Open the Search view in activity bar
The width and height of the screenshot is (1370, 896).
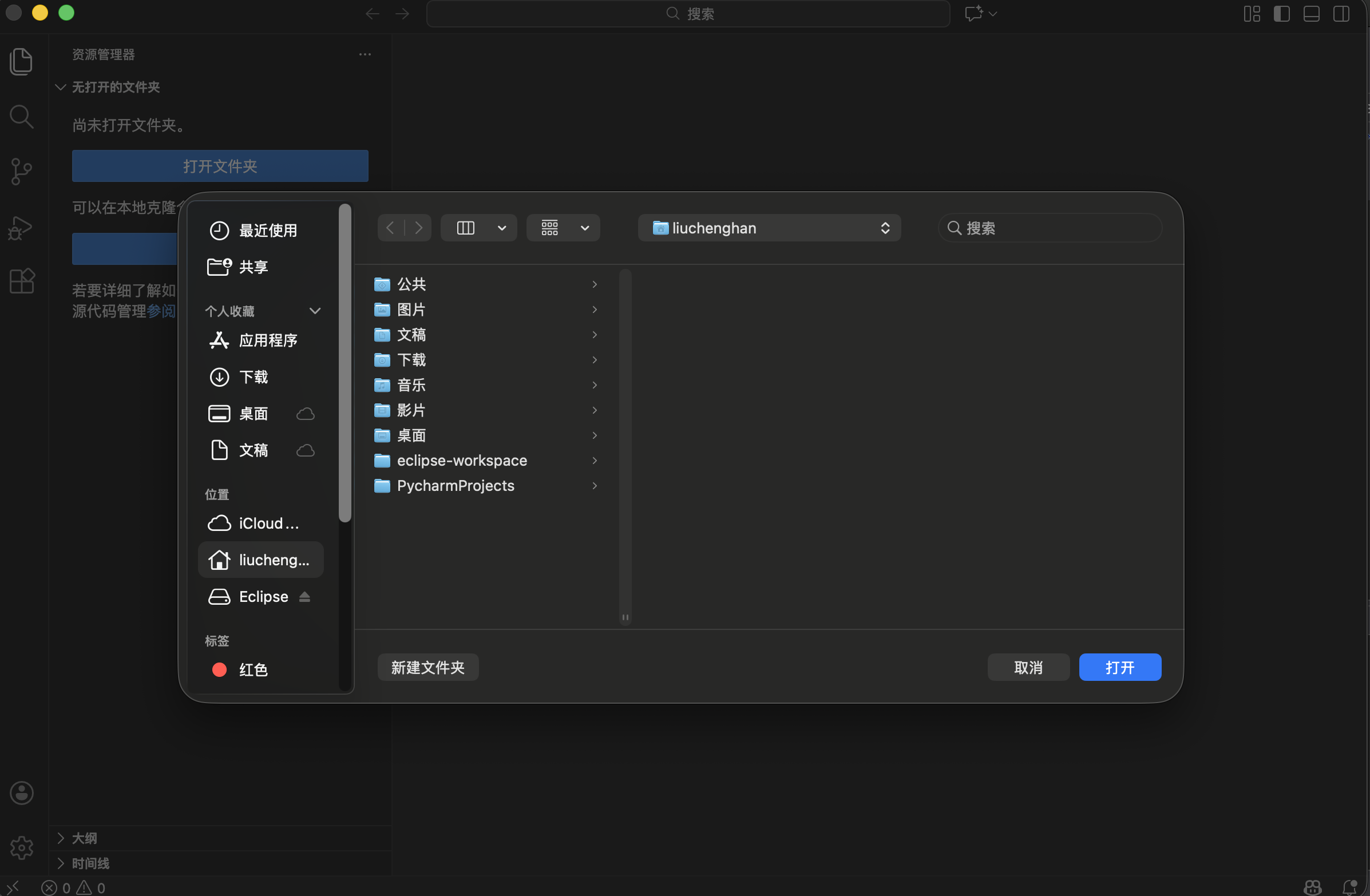[21, 117]
